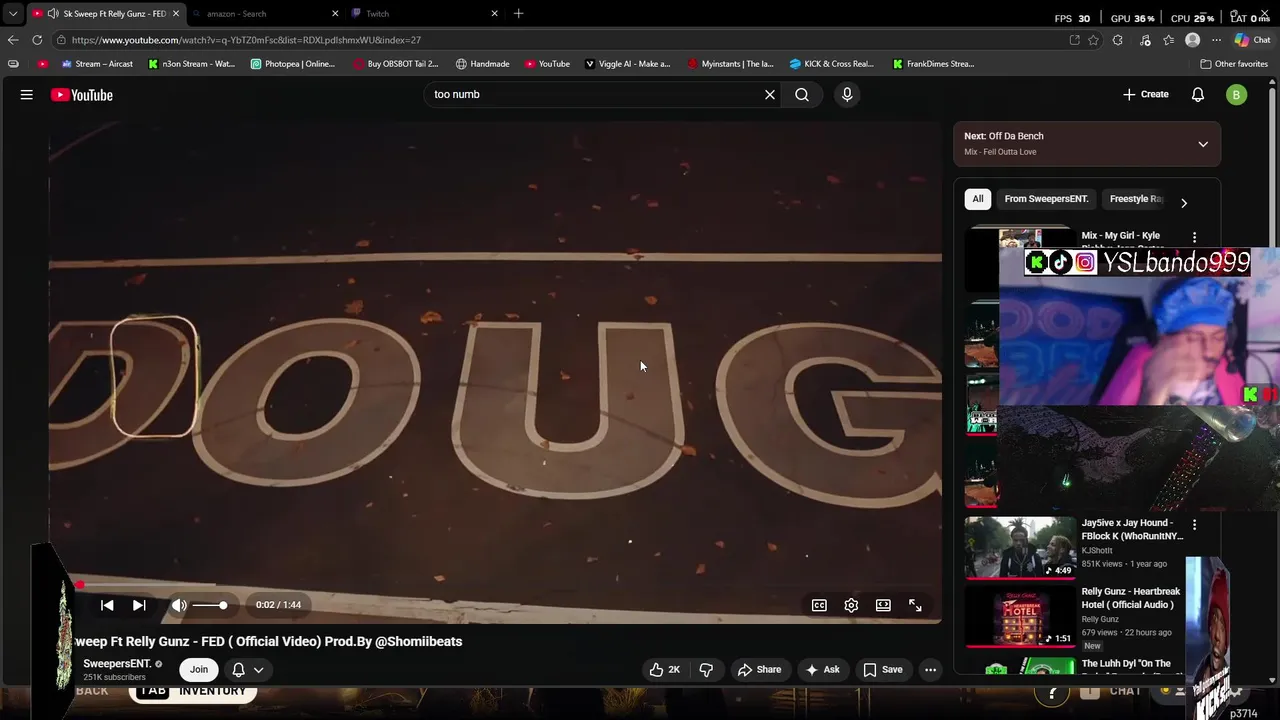Run search with the magnifier button

[x=802, y=95]
